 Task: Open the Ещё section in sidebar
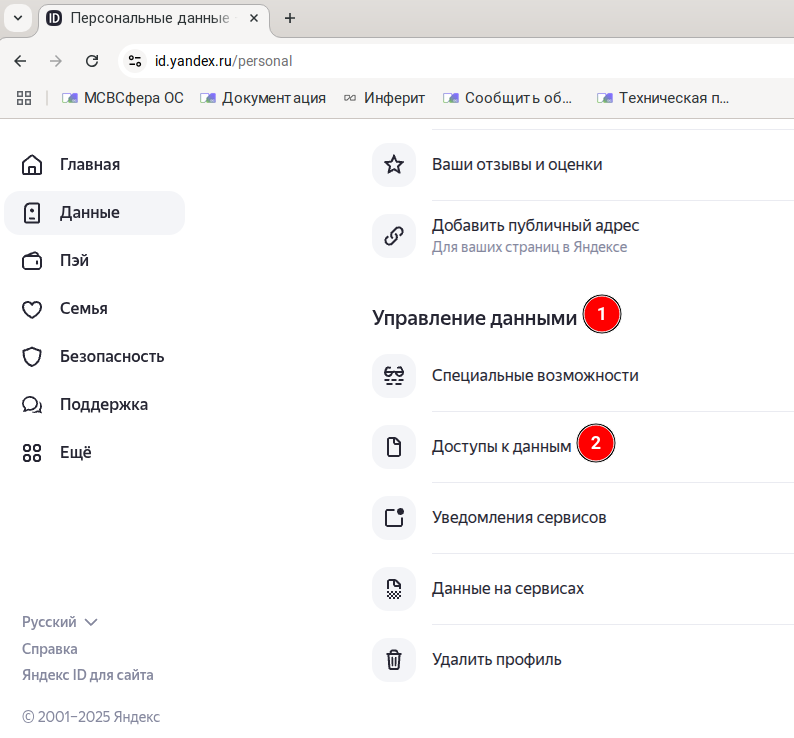(x=74, y=452)
